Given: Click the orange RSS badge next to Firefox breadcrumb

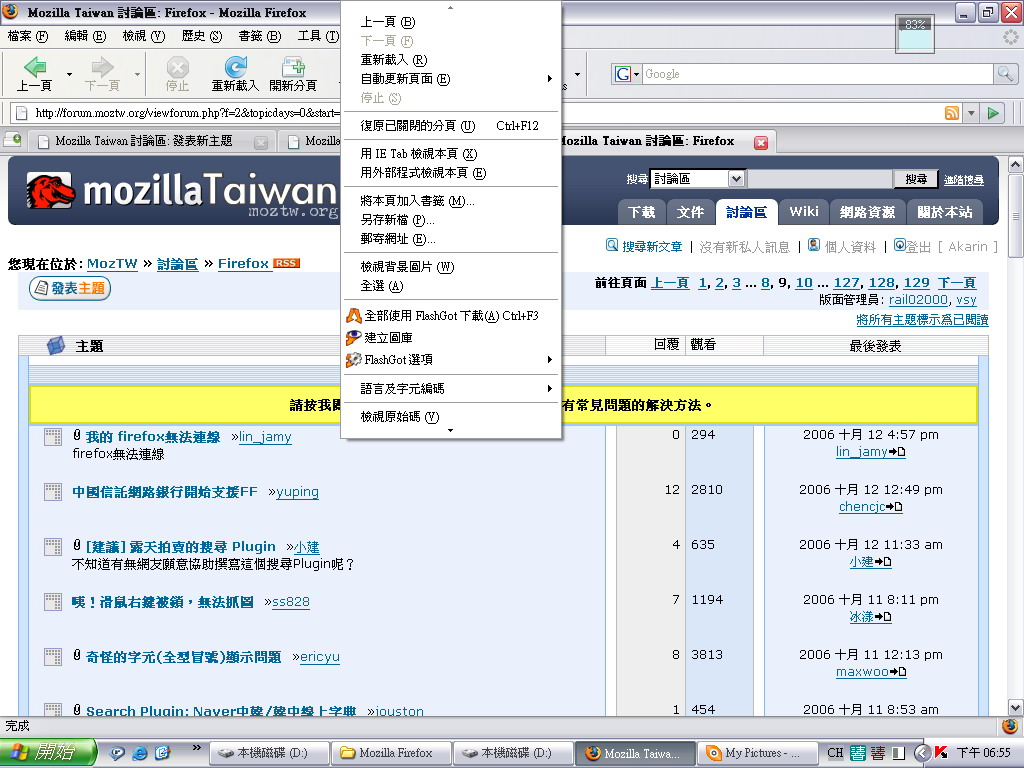Looking at the screenshot, I should coord(287,263).
